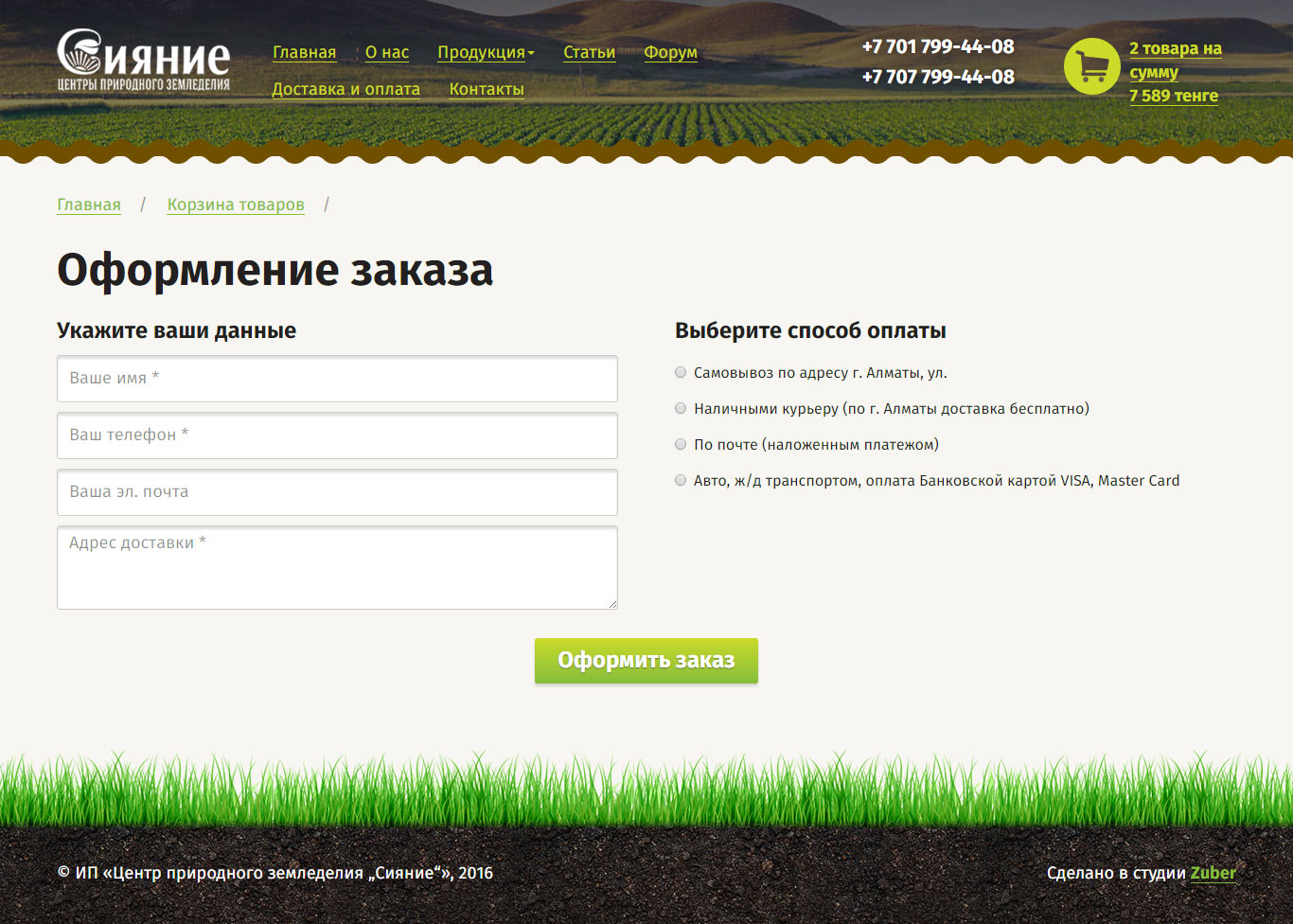
Task: Choose По почте payment radio button
Action: [x=681, y=445]
